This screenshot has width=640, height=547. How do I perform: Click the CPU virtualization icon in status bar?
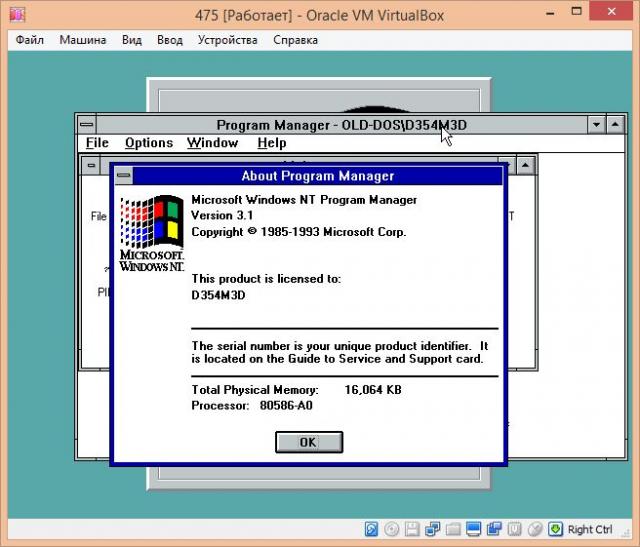pyautogui.click(x=514, y=529)
